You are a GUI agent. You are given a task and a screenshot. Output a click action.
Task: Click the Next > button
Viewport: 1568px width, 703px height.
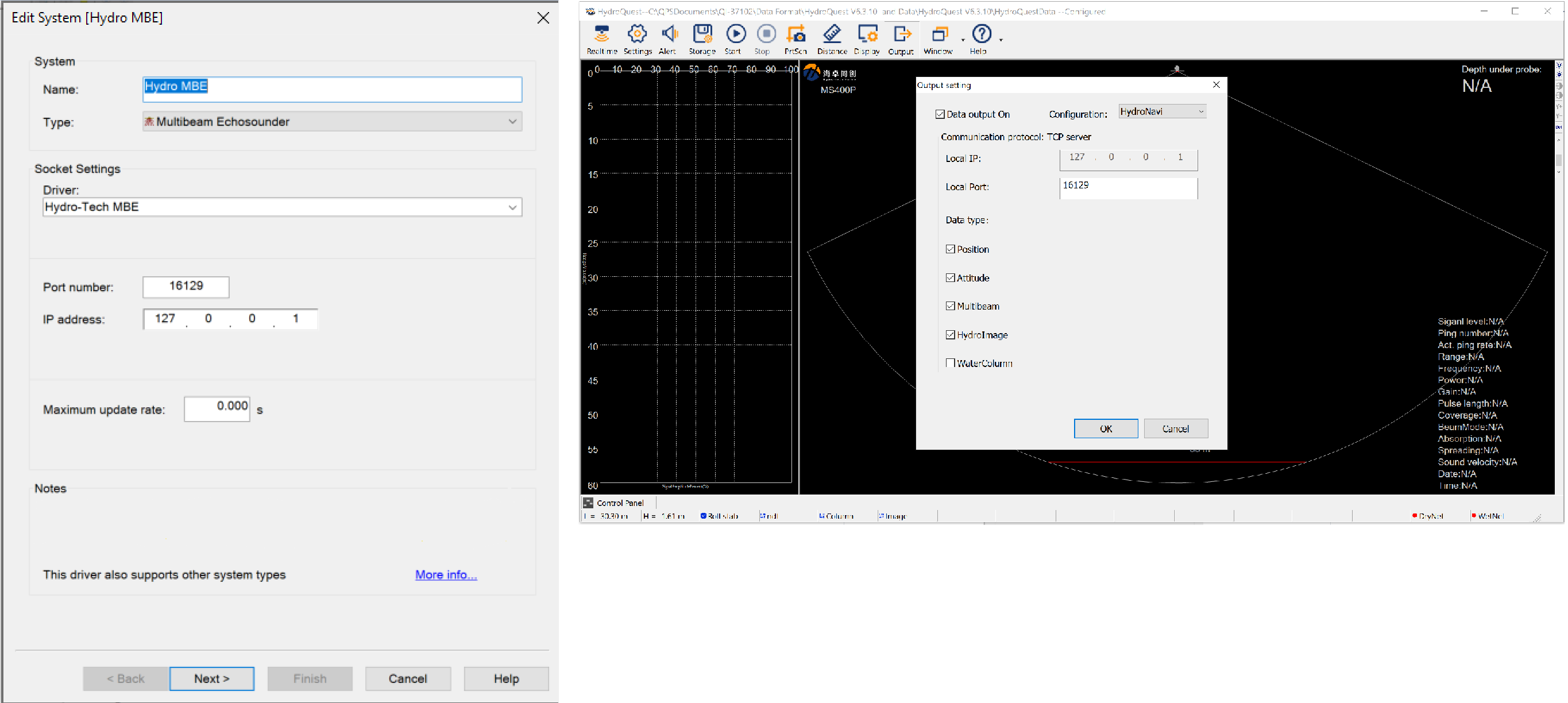[211, 679]
